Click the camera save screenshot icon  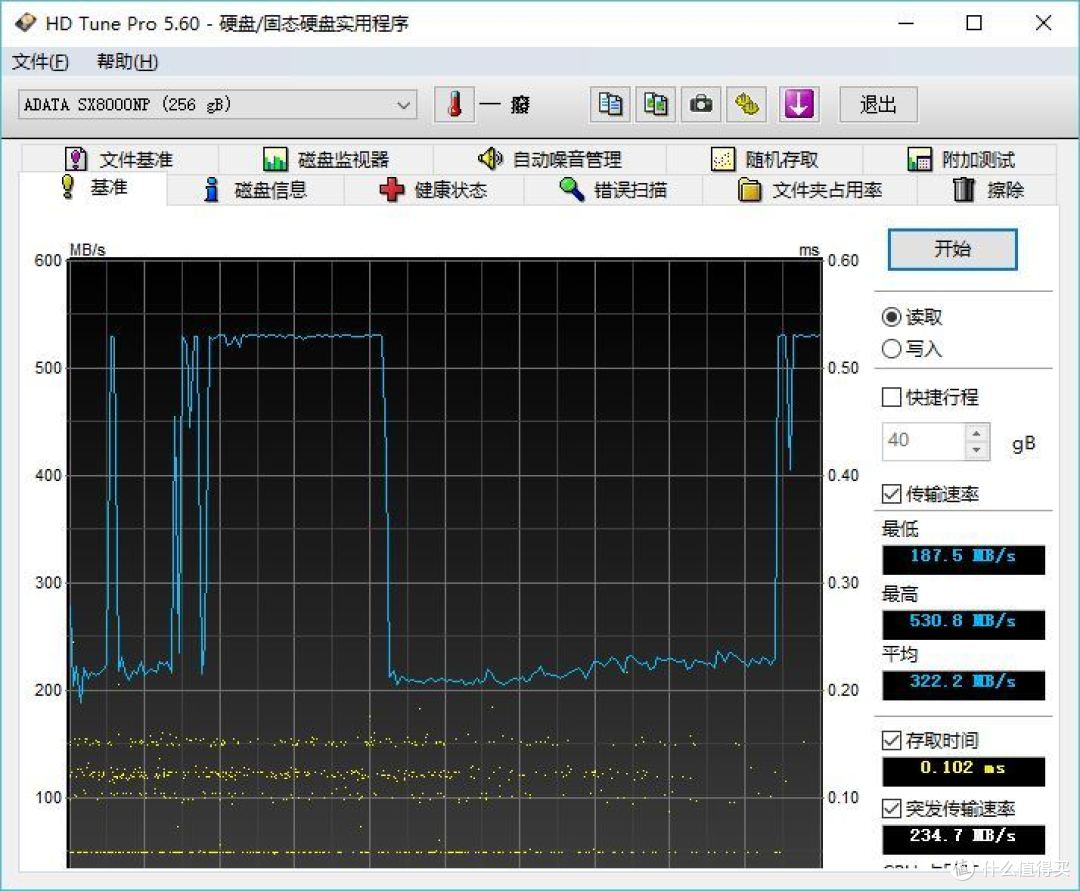700,105
